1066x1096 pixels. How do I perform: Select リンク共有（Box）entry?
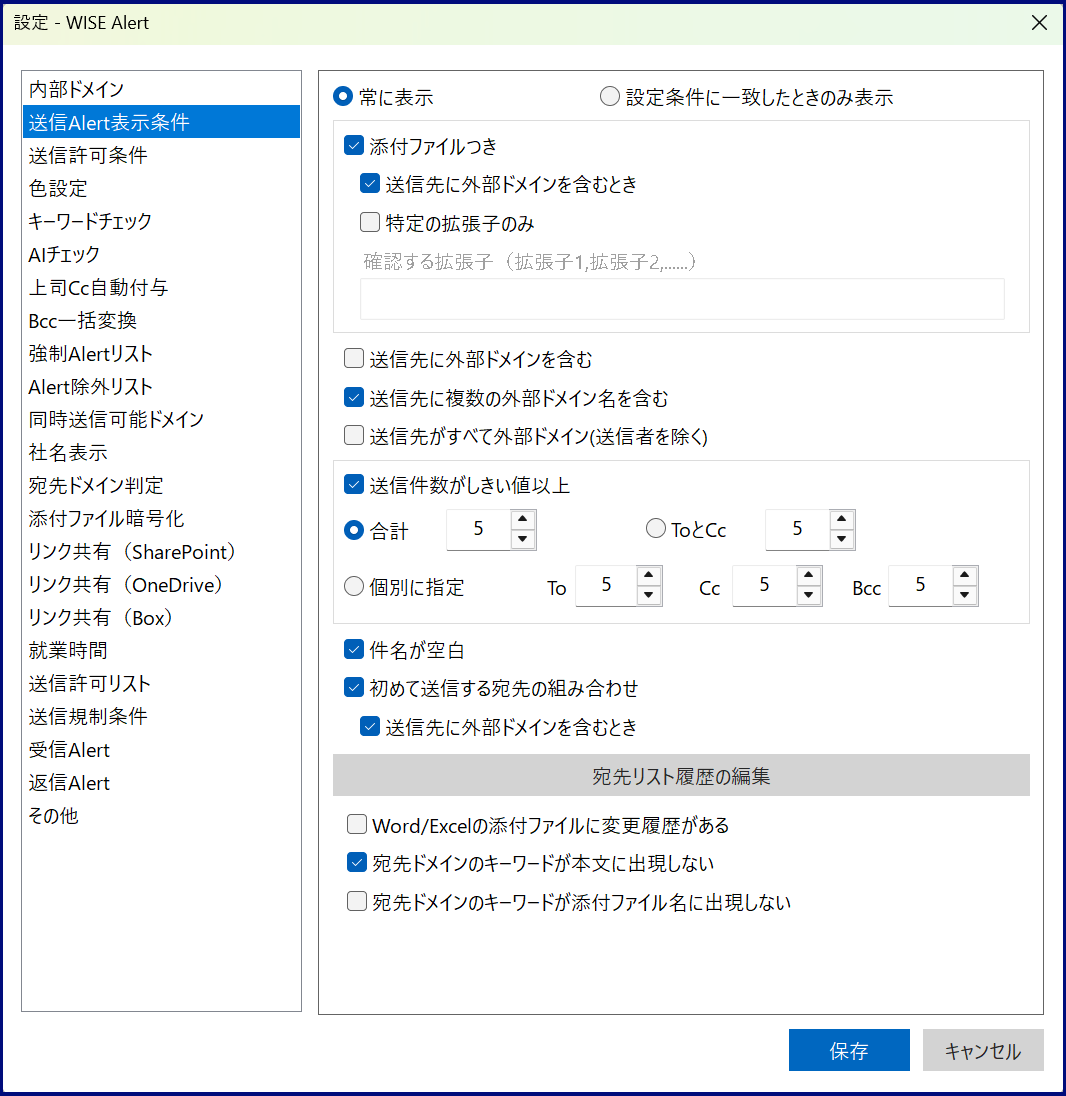(161, 618)
